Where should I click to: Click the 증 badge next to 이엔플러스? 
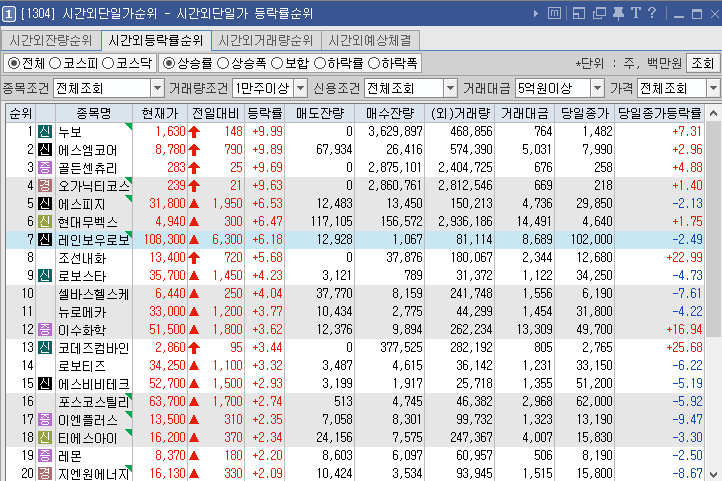45,419
